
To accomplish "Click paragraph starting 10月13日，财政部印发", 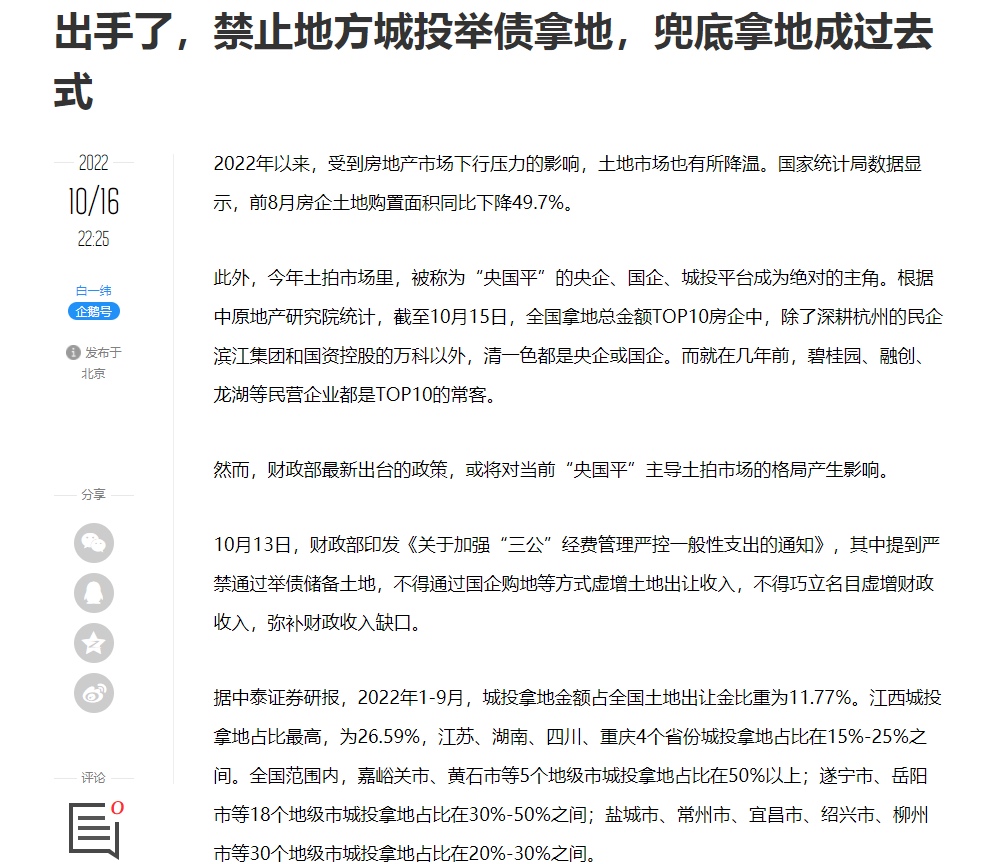I will (576, 584).
